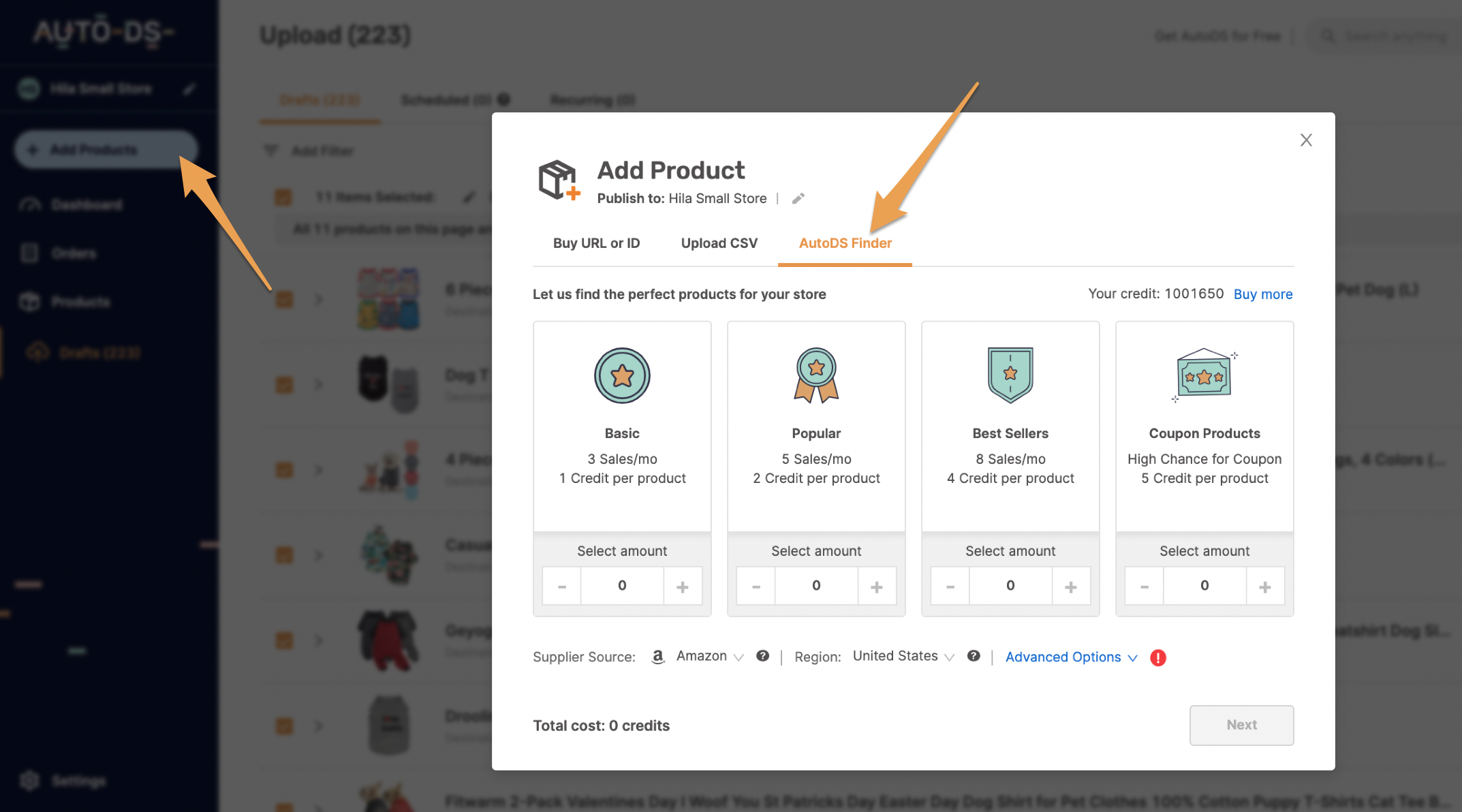Switch to Buy URL or ID tab
This screenshot has height=812, width=1462.
(596, 243)
